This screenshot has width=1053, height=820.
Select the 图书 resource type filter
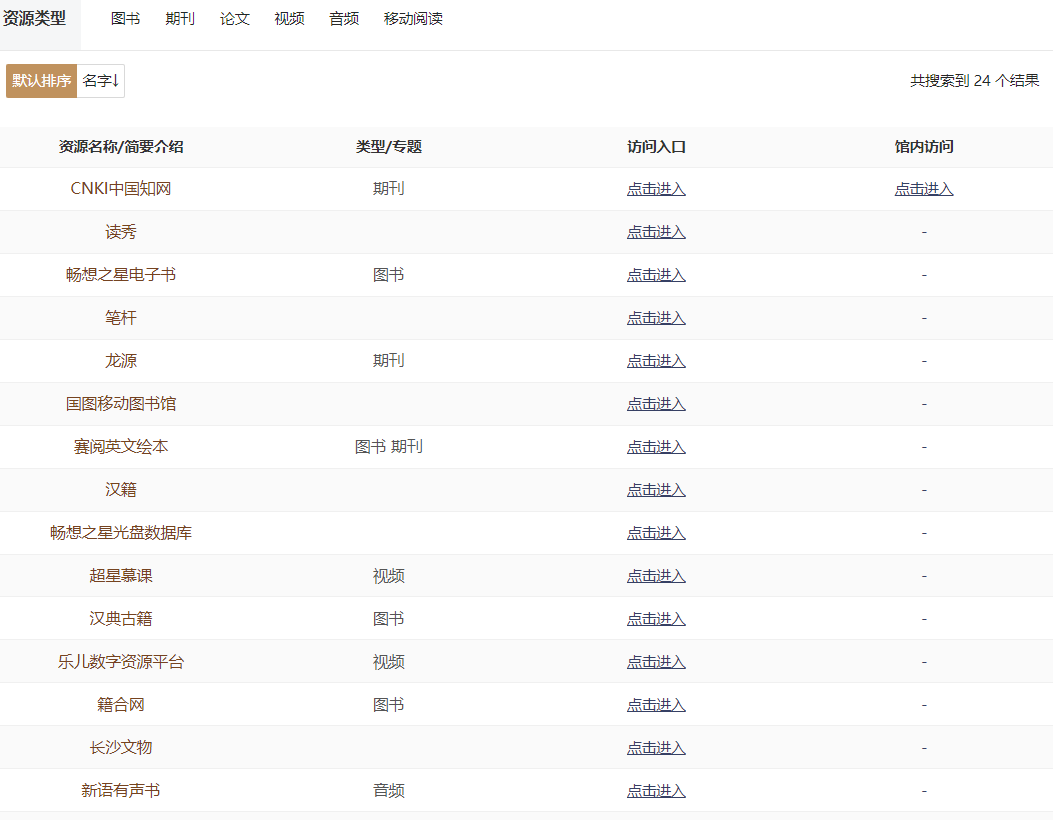(126, 19)
